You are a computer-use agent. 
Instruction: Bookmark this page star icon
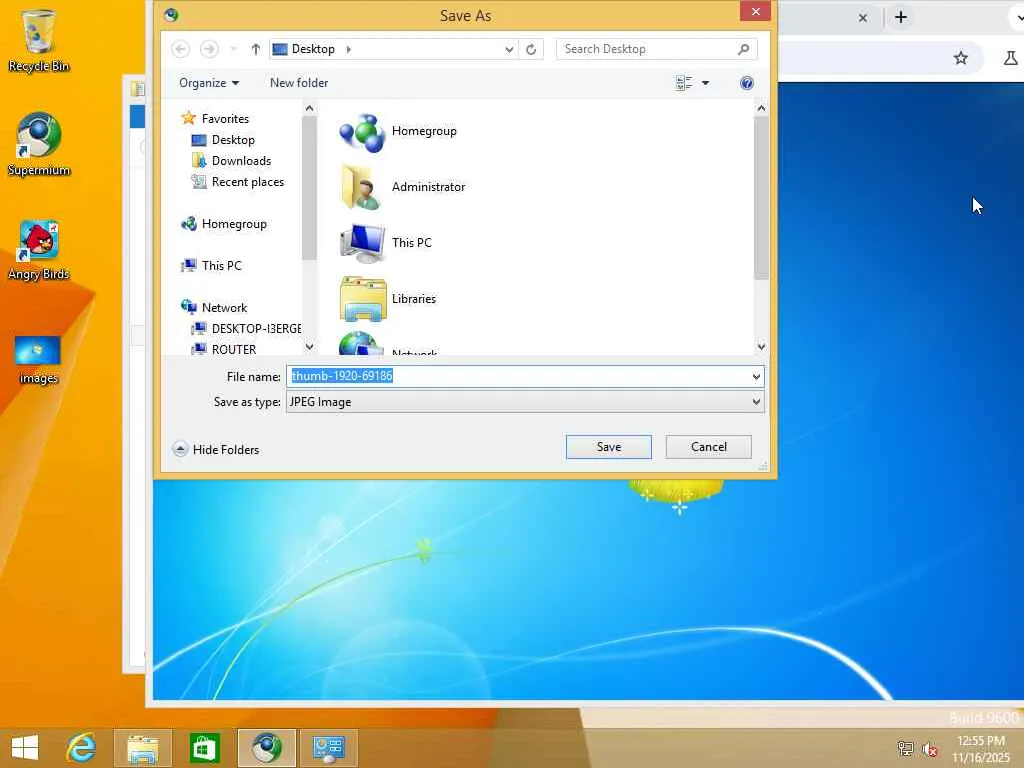point(961,58)
